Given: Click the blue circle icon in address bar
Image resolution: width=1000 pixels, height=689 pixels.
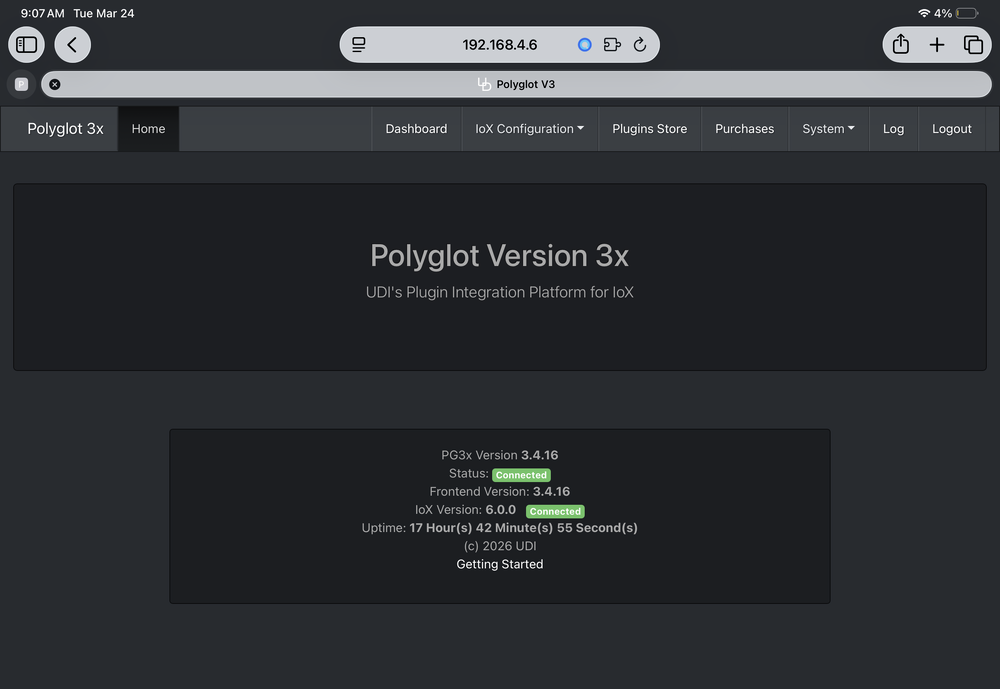Looking at the screenshot, I should click(585, 45).
